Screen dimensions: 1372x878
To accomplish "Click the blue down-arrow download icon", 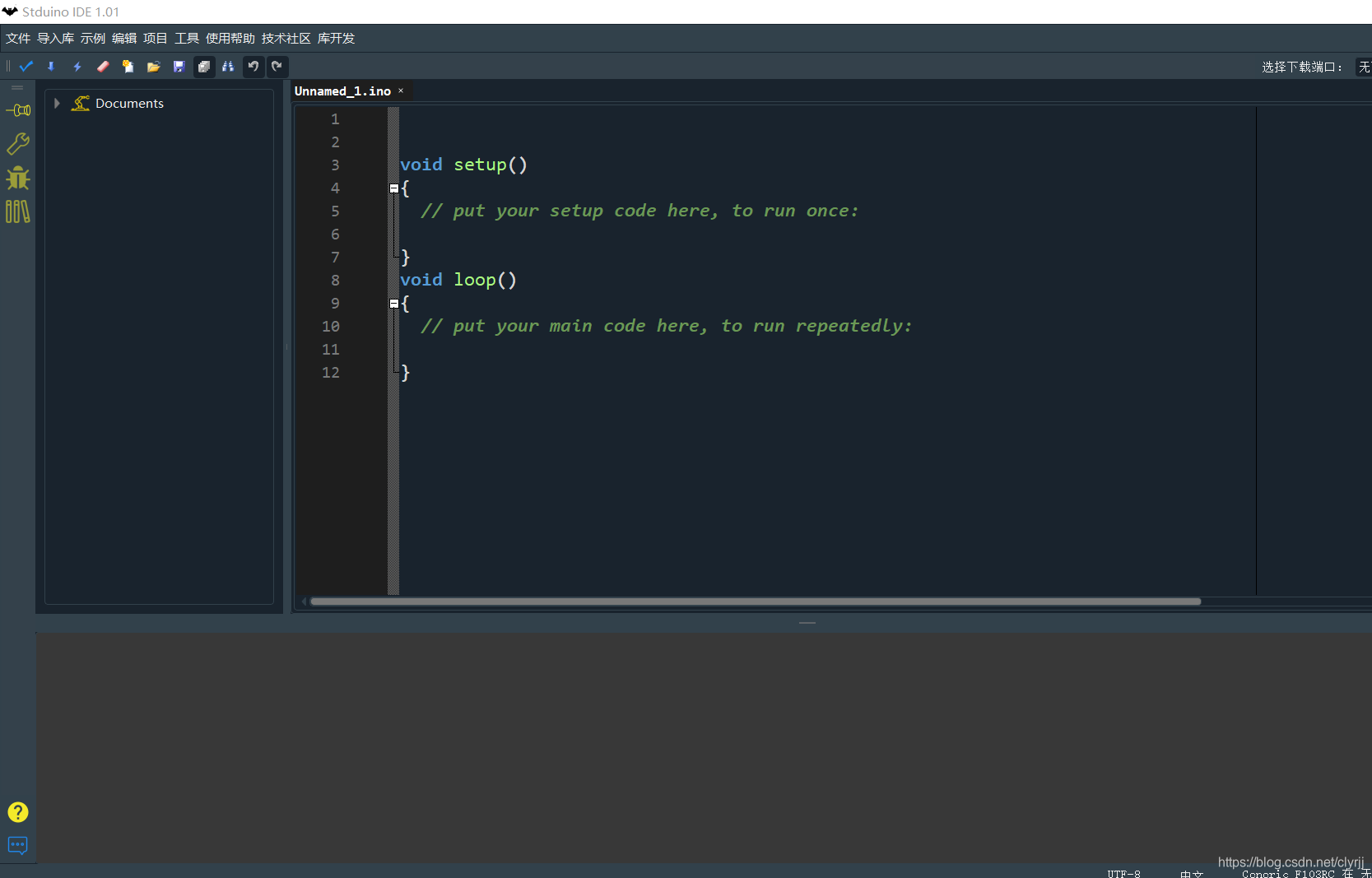I will pyautogui.click(x=51, y=67).
